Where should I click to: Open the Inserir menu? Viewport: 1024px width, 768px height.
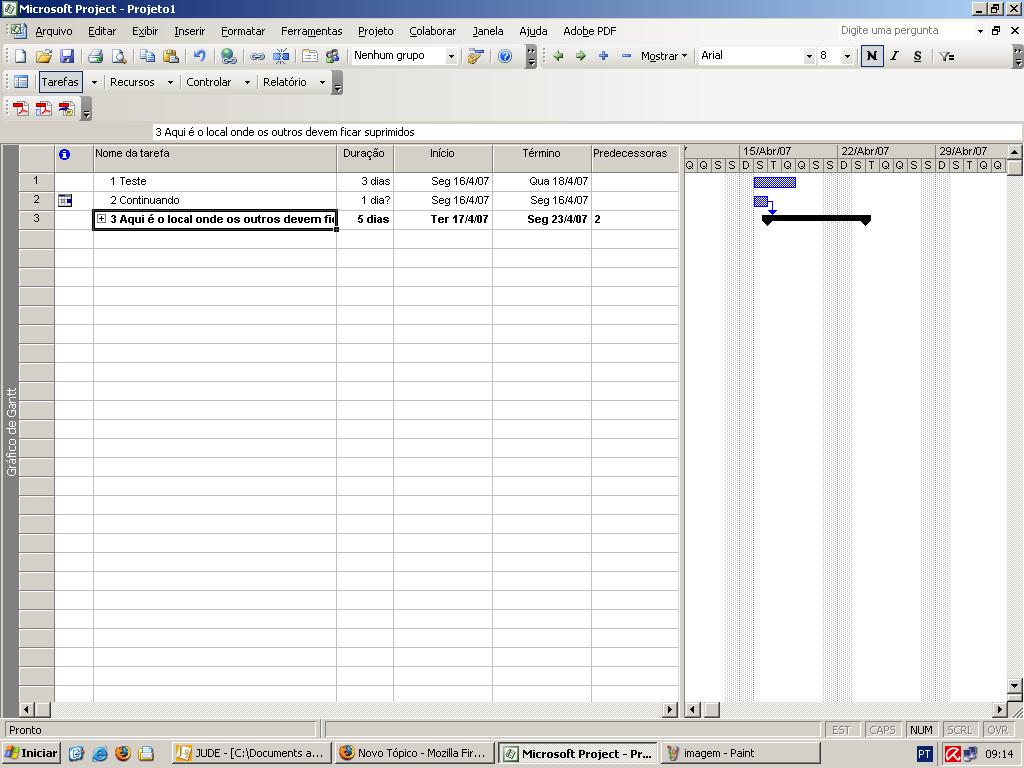coord(189,31)
